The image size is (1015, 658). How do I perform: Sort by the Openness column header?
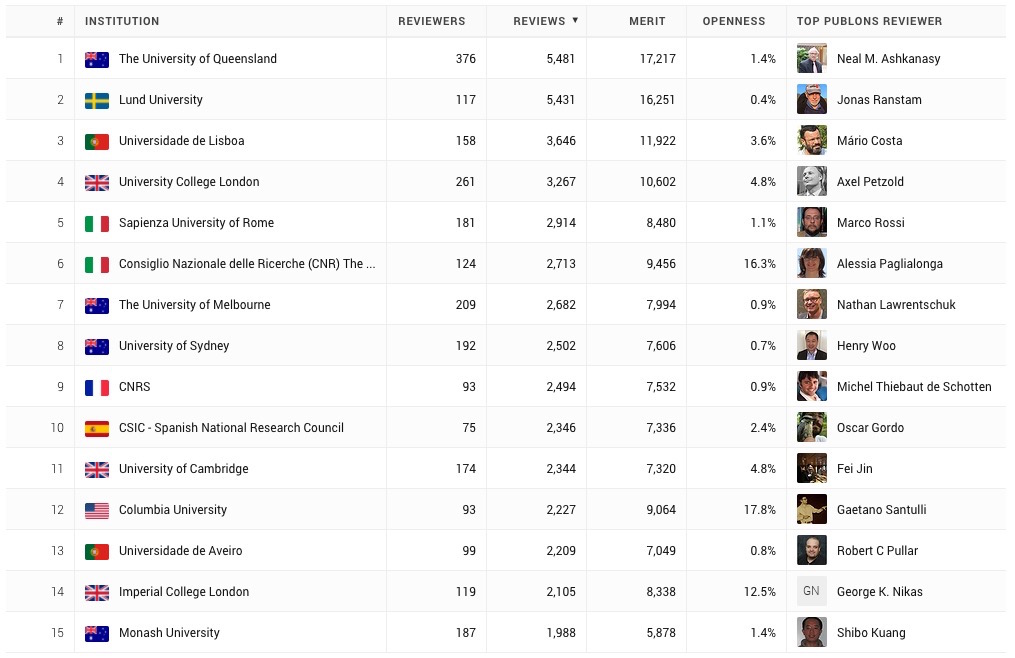point(733,21)
